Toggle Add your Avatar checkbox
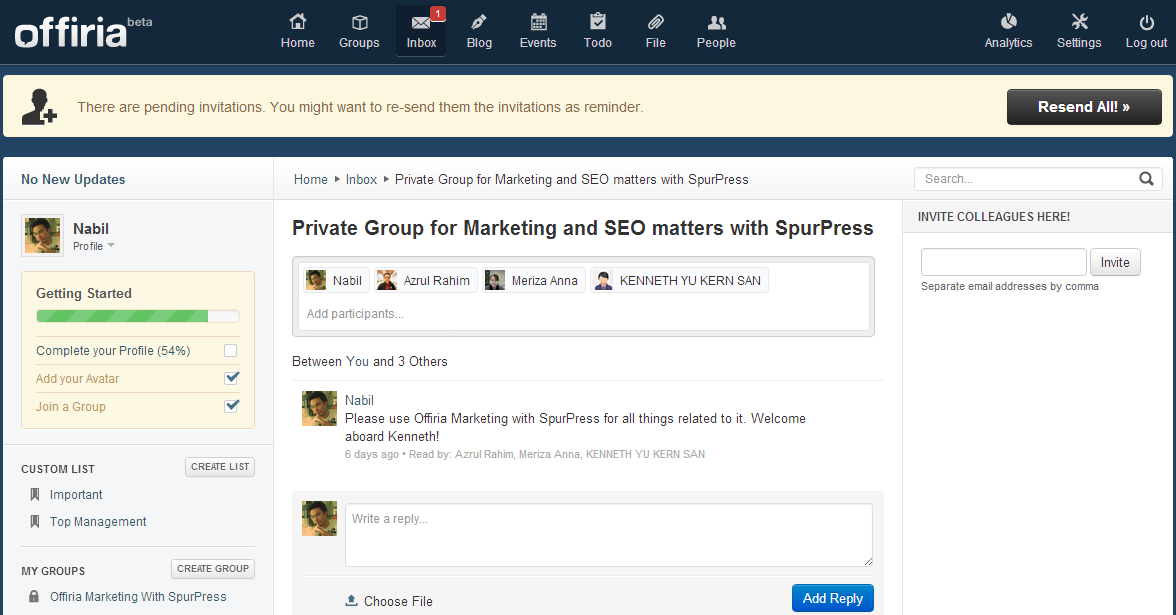The width and height of the screenshot is (1176, 615). coord(232,378)
